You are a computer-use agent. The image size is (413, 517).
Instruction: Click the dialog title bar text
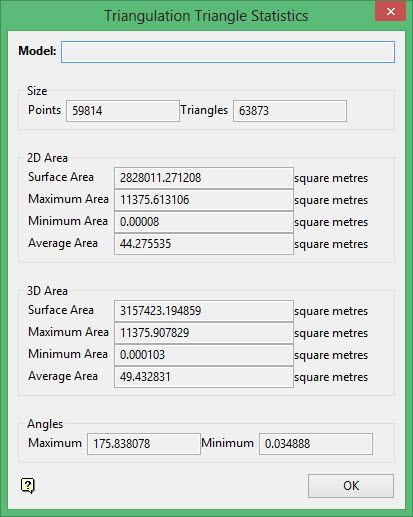click(x=206, y=16)
